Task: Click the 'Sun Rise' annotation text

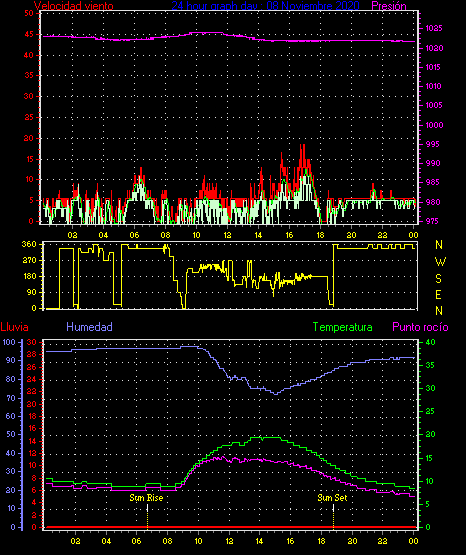Action: tap(146, 498)
